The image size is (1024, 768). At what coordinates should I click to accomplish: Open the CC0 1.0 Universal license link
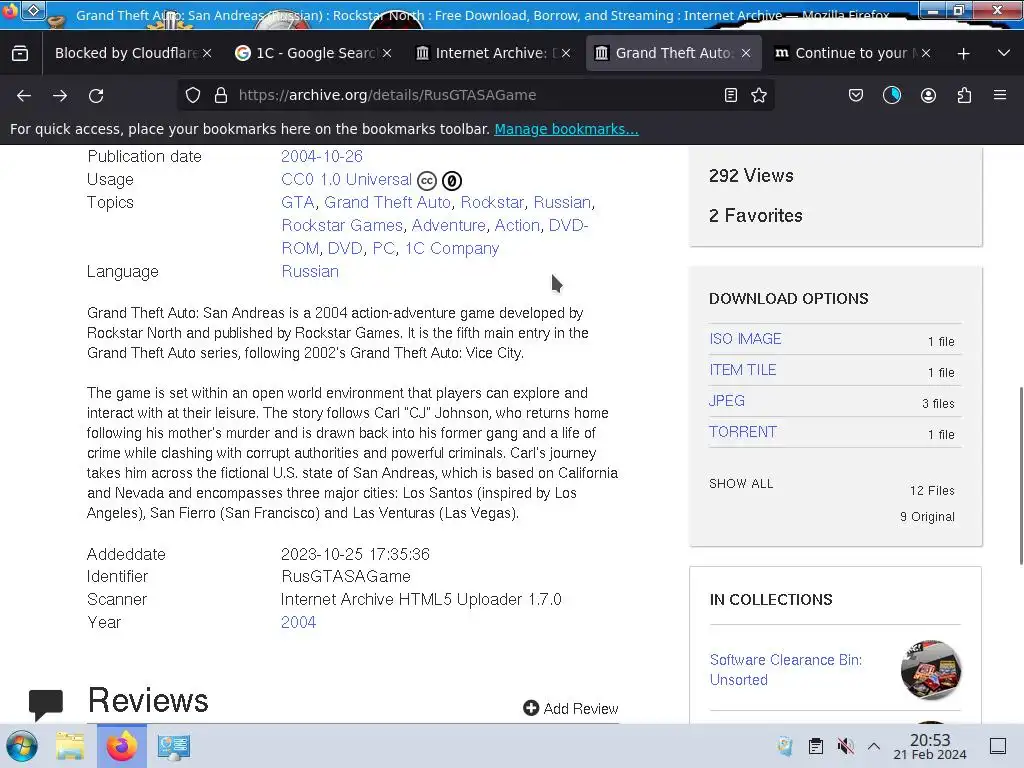346,180
